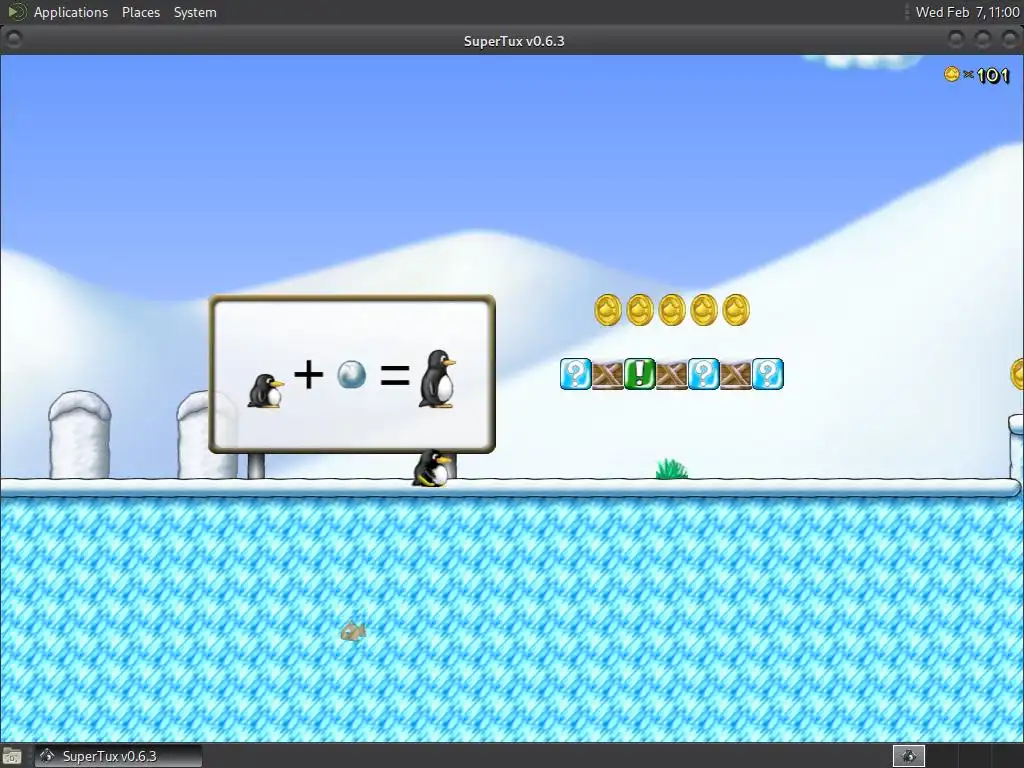Open the Applications menu
This screenshot has width=1024, height=768.
tap(71, 12)
